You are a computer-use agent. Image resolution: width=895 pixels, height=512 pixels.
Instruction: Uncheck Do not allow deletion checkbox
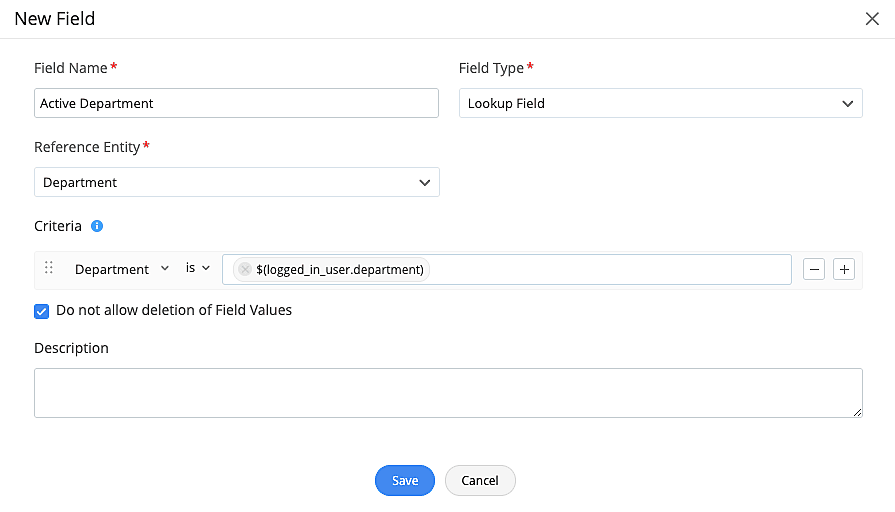click(42, 311)
